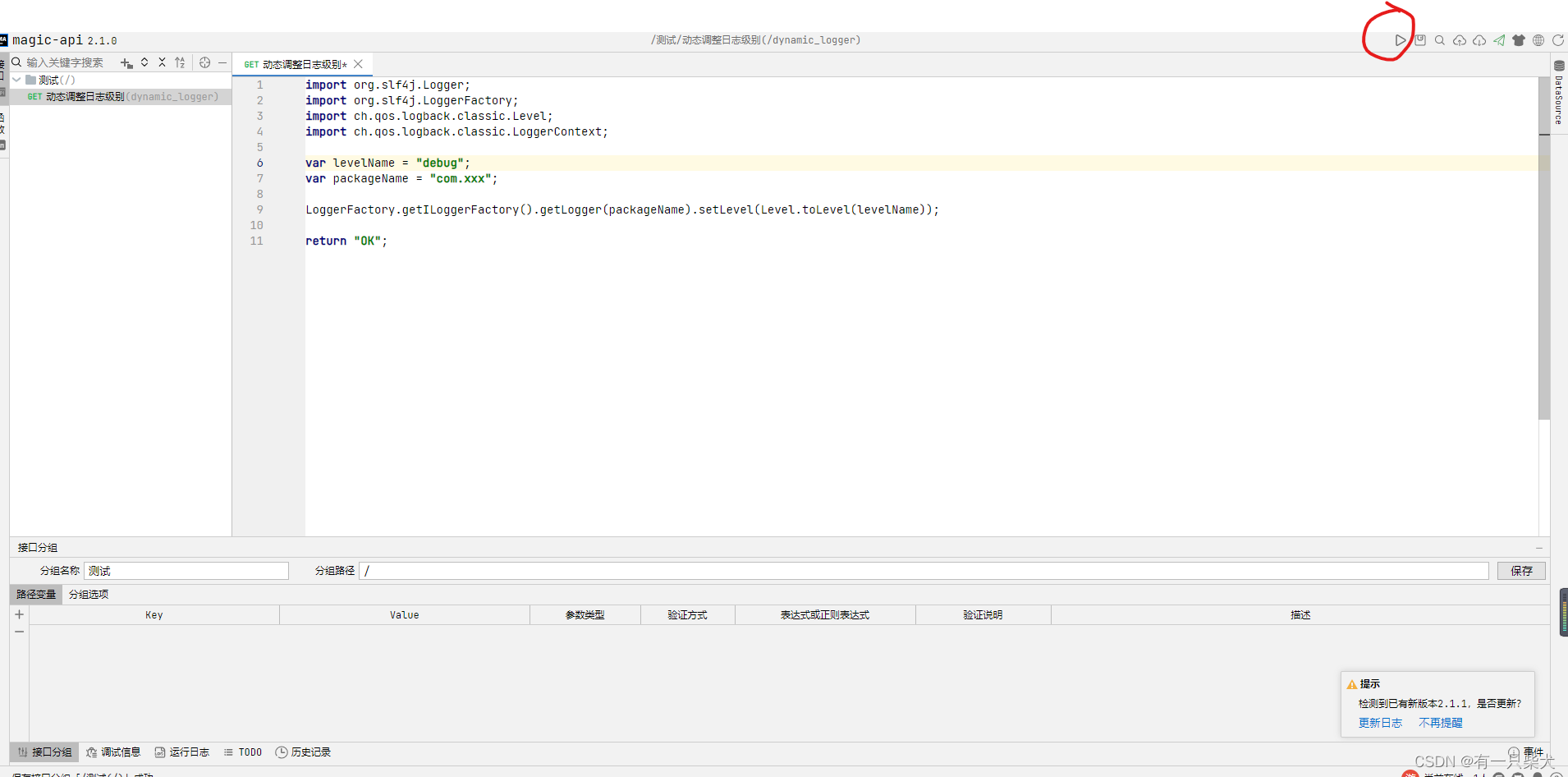1568x777 pixels.
Task: Expand all tree nodes icon
Action: click(x=144, y=62)
